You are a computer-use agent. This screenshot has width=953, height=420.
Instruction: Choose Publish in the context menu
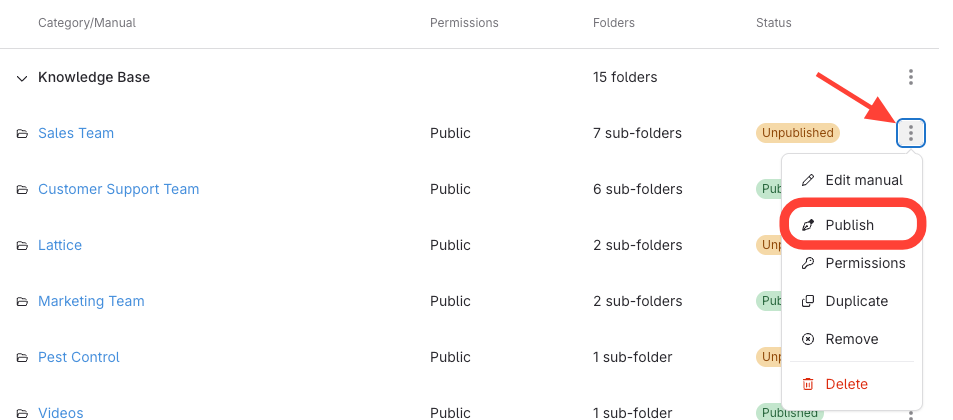pyautogui.click(x=849, y=225)
